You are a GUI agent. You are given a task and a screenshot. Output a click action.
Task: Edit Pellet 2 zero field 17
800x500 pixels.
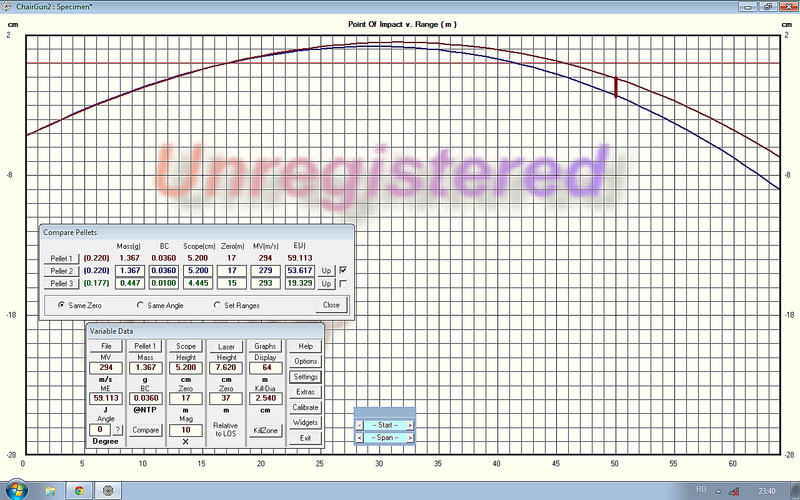point(232,270)
